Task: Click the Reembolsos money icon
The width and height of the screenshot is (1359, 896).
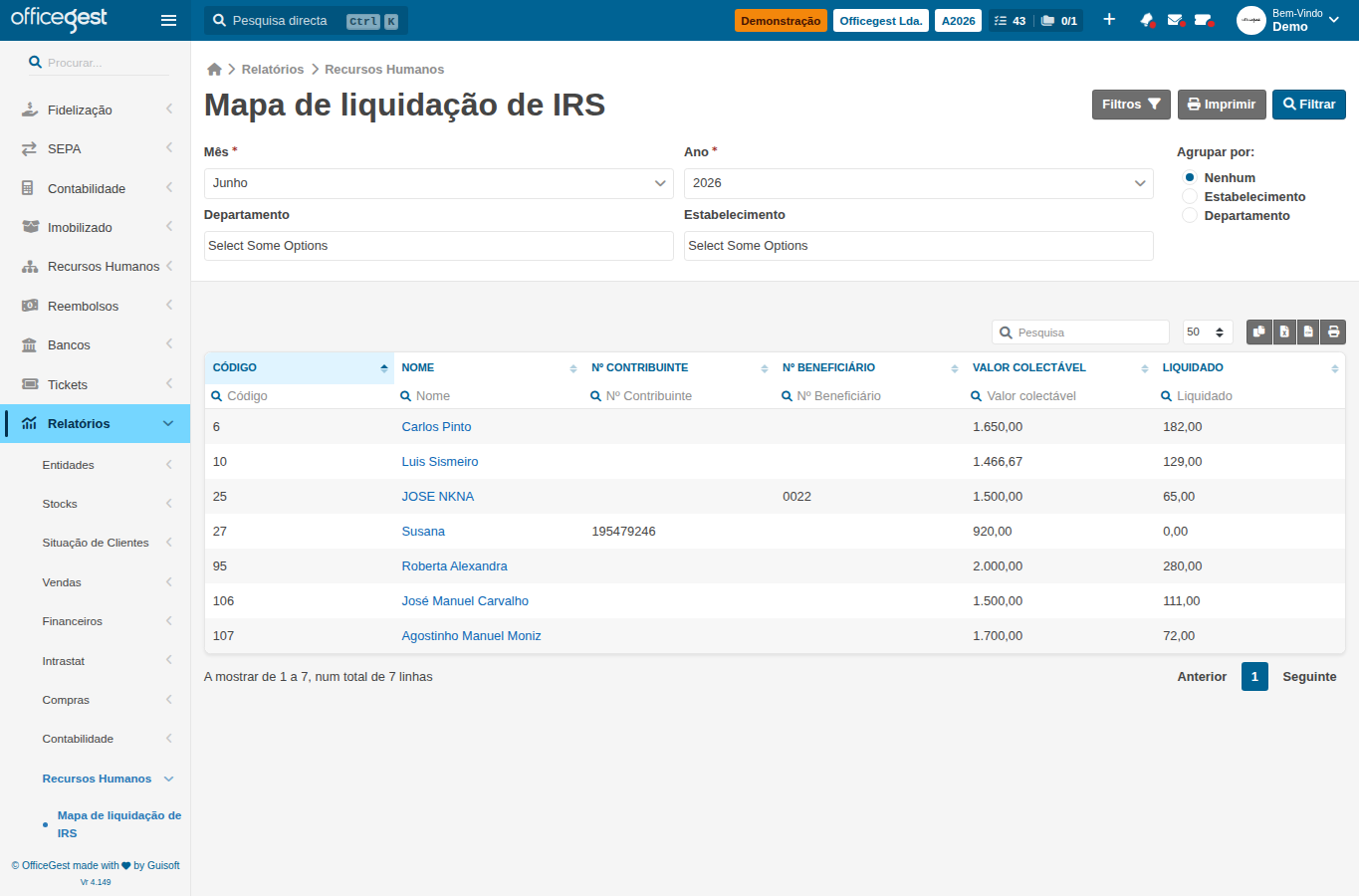Action: pyautogui.click(x=30, y=306)
